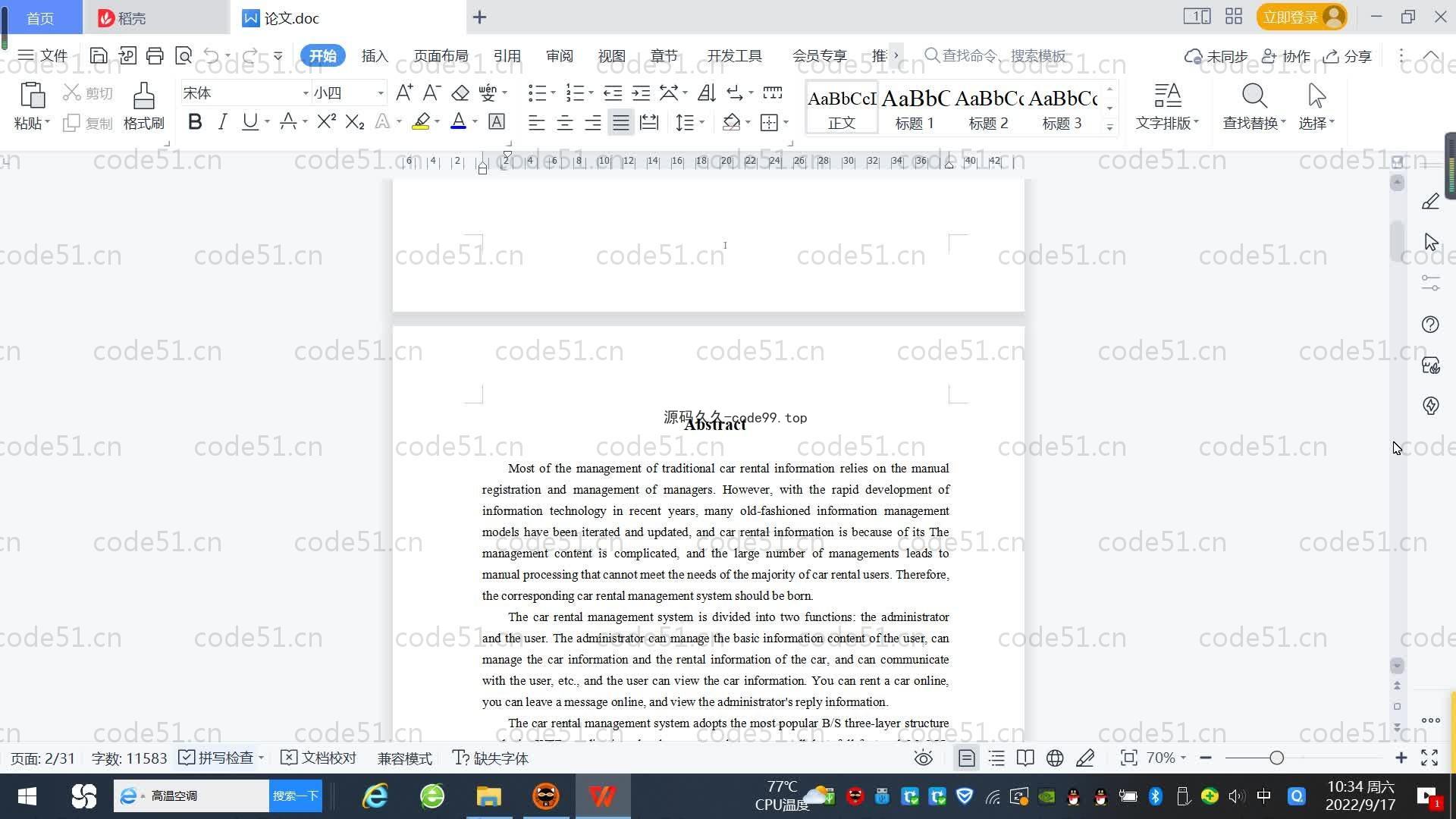Apply the 标题 1 heading style
The height and width of the screenshot is (819, 1456).
click(915, 108)
